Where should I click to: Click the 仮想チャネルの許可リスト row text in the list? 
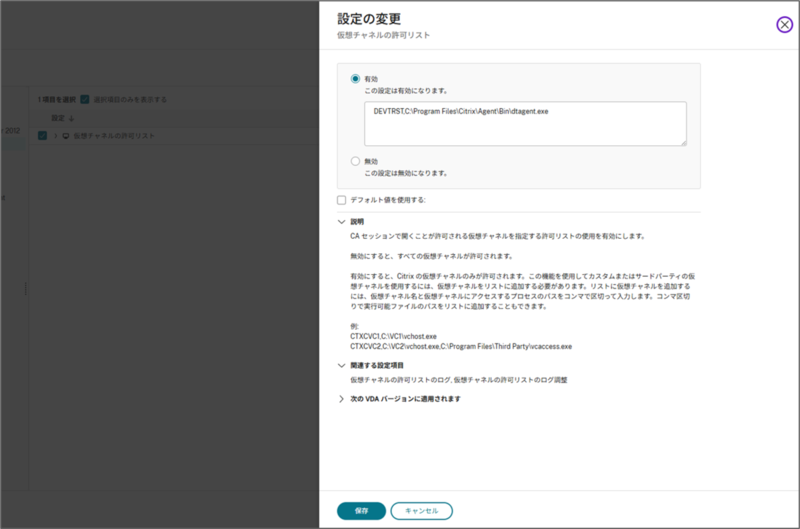114,136
